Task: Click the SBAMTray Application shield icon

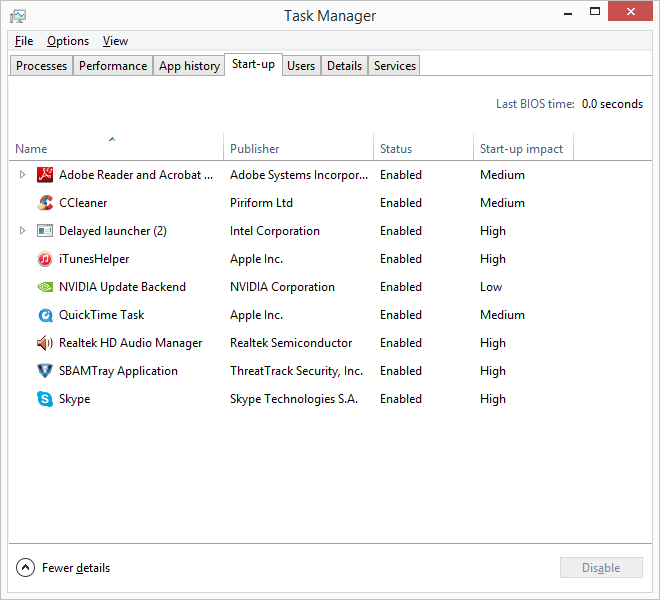Action: click(45, 371)
